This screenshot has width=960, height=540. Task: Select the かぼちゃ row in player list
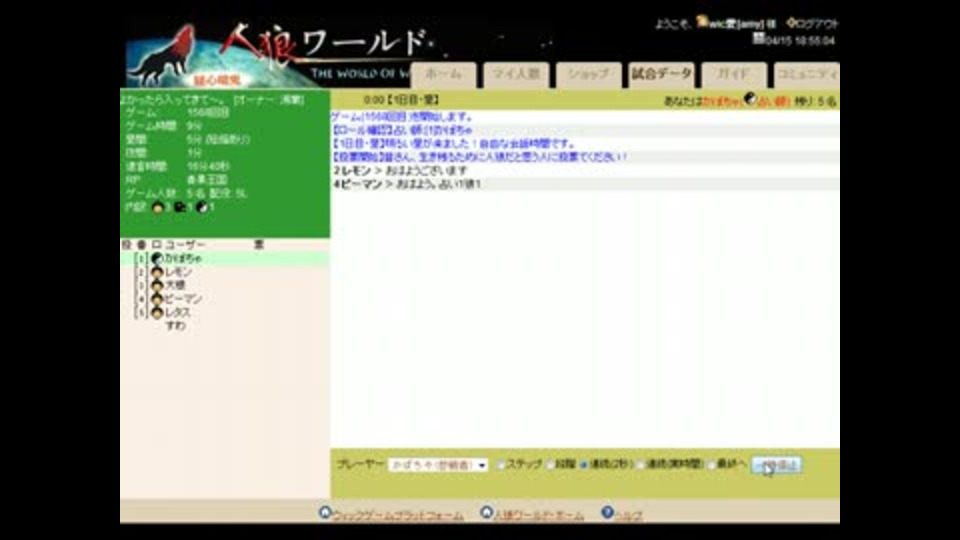pos(225,259)
